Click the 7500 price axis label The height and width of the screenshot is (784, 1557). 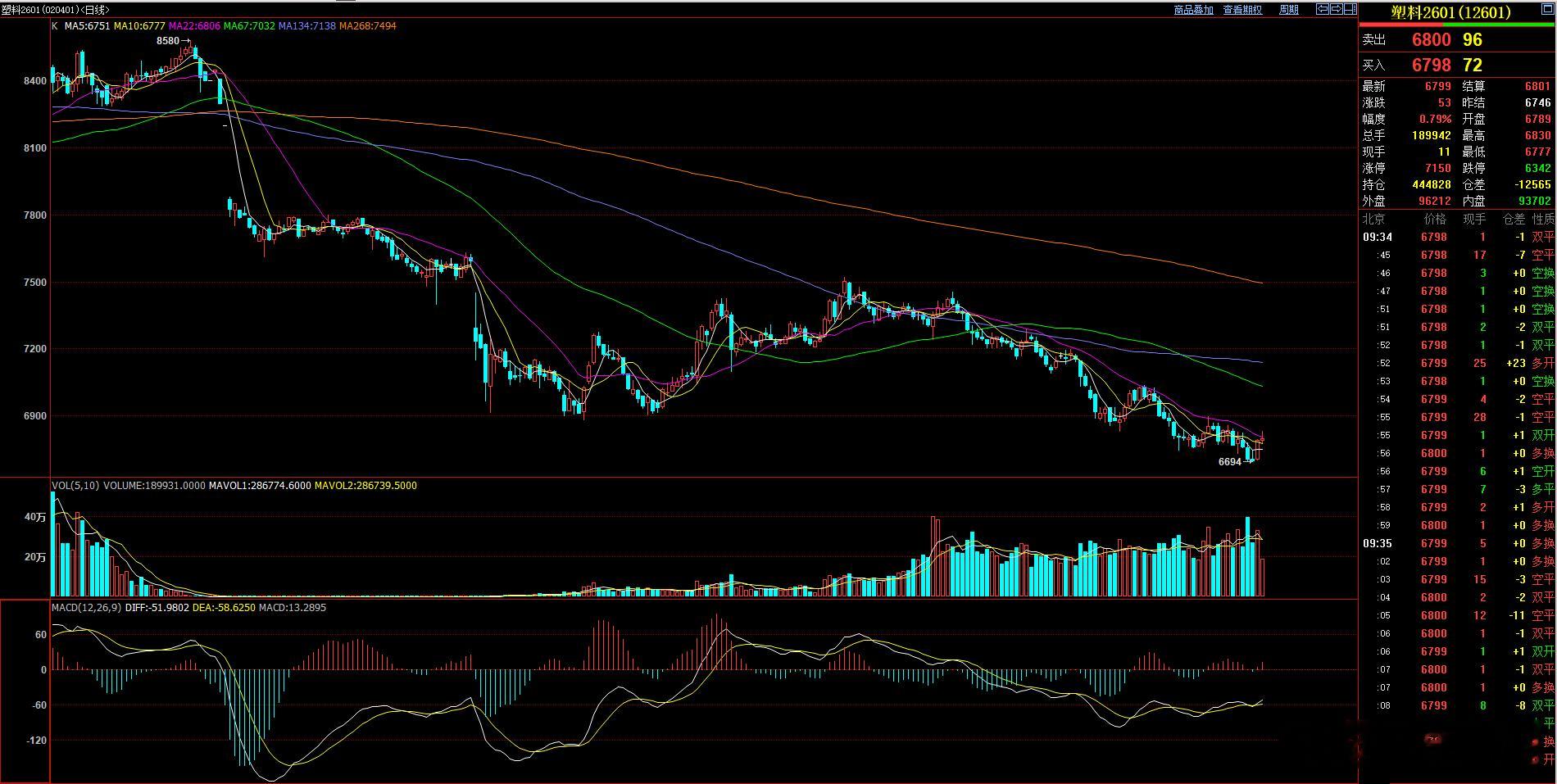click(x=35, y=283)
